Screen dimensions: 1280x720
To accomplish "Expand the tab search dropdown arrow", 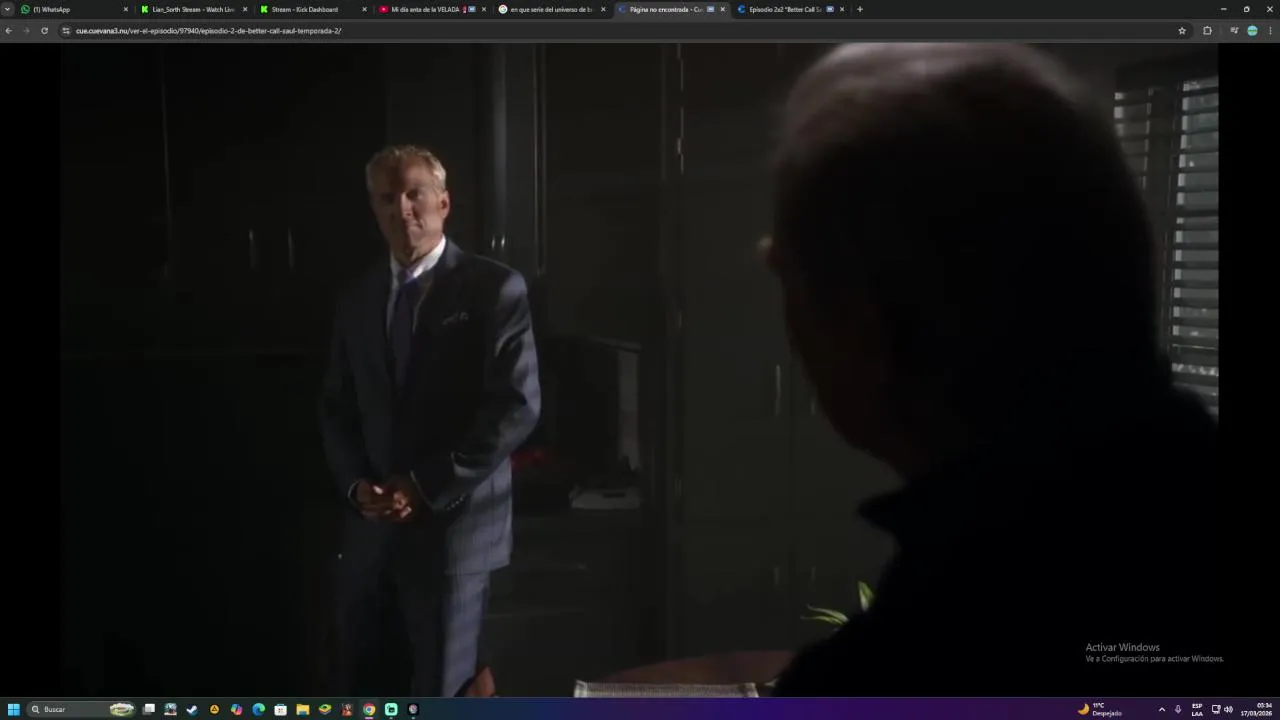I will [x=8, y=9].
